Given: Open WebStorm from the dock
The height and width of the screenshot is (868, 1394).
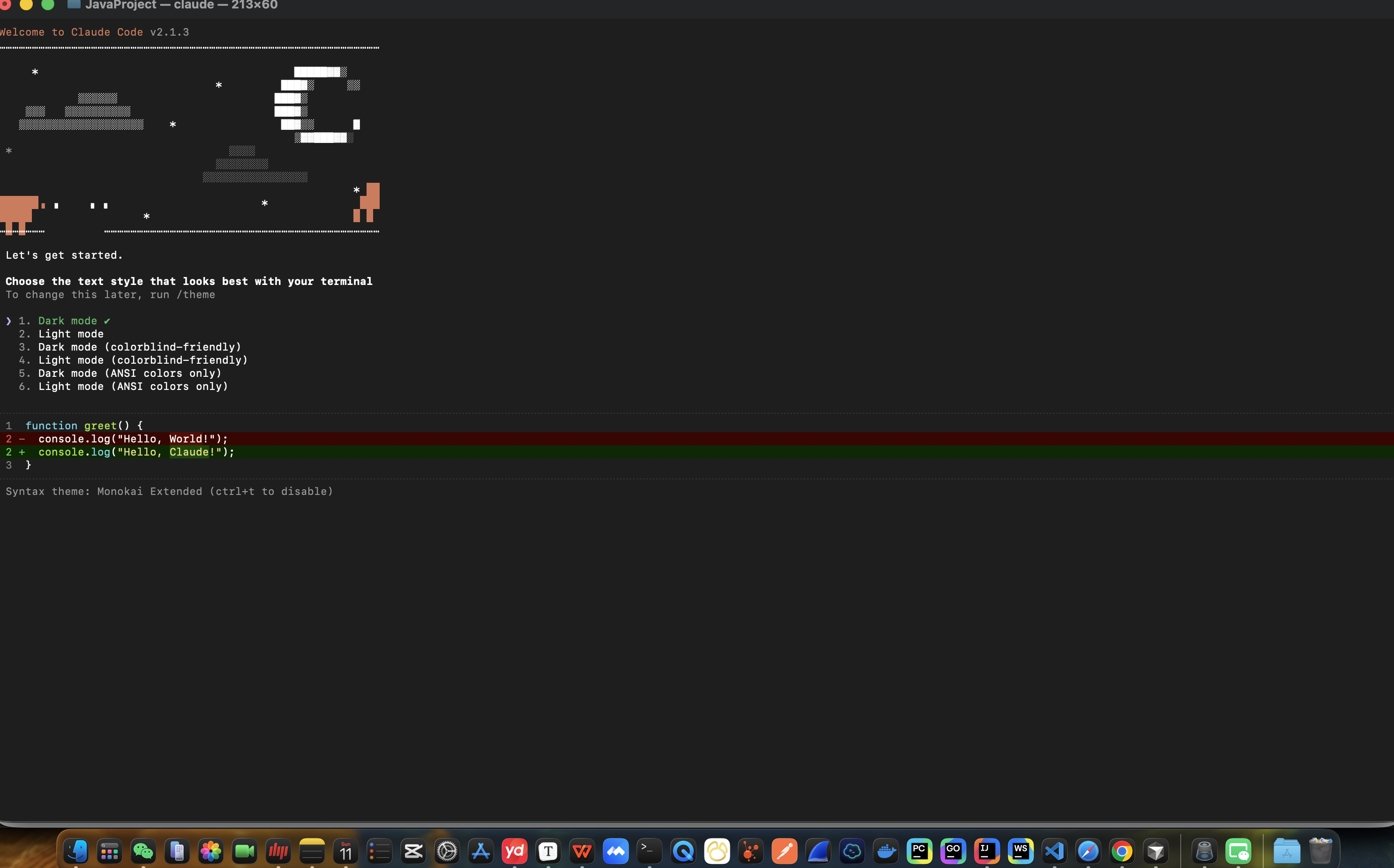Looking at the screenshot, I should pyautogui.click(x=1020, y=851).
